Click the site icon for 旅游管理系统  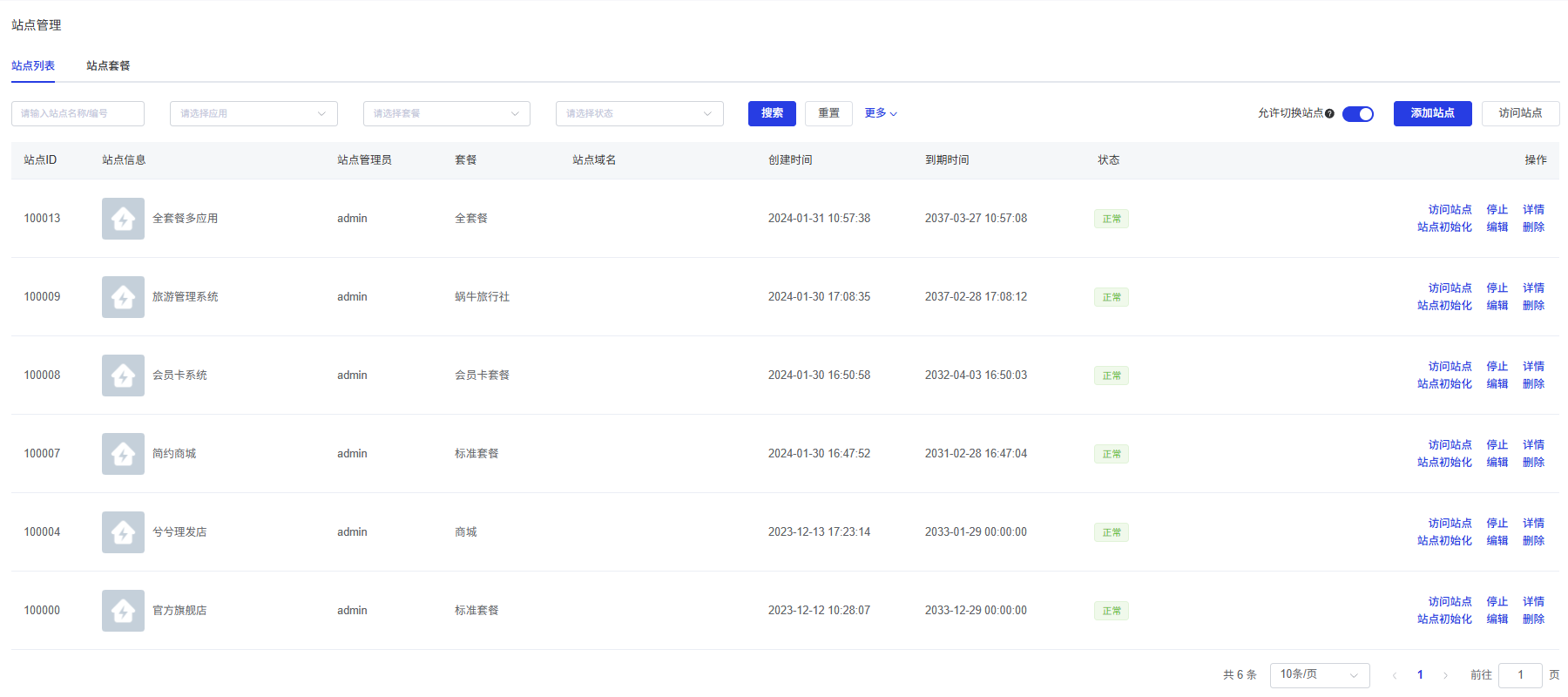tap(123, 297)
